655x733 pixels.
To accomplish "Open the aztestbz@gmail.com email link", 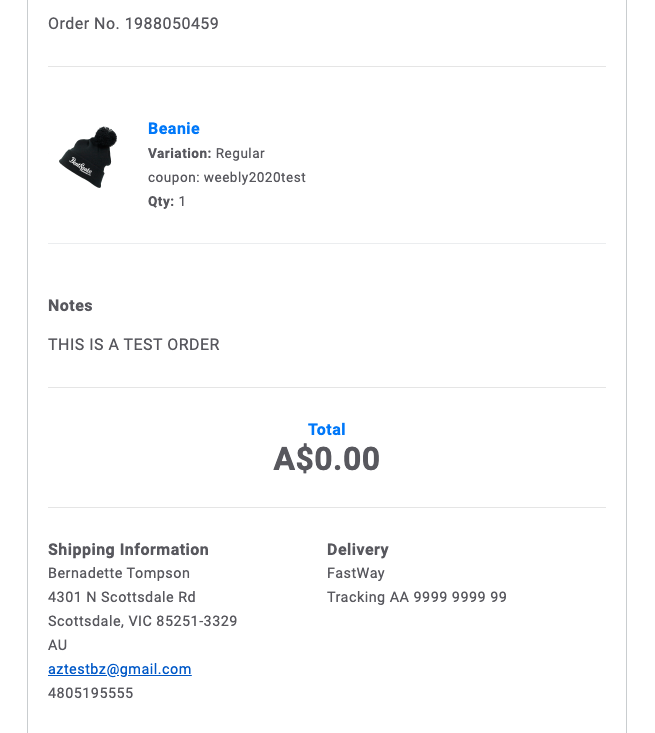I will (120, 669).
